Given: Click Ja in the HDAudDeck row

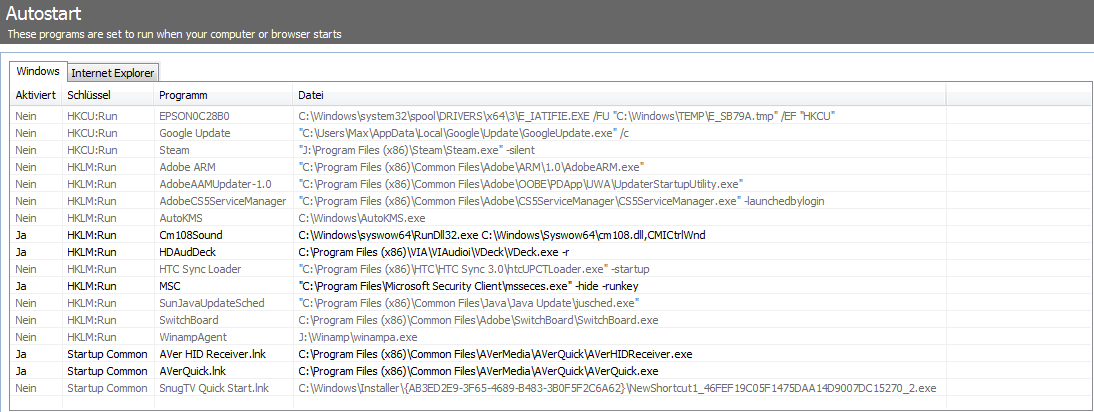Looking at the screenshot, I should pyautogui.click(x=22, y=252).
